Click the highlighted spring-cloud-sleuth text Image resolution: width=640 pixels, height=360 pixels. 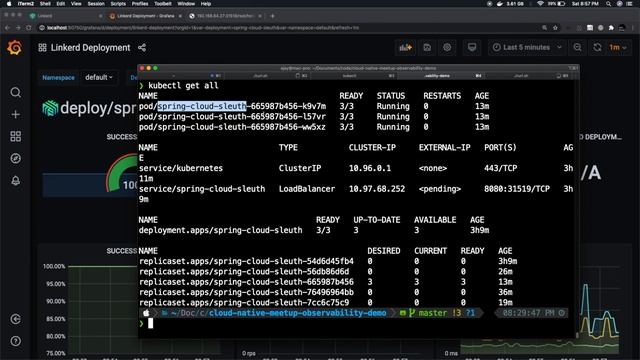[x=202, y=106]
